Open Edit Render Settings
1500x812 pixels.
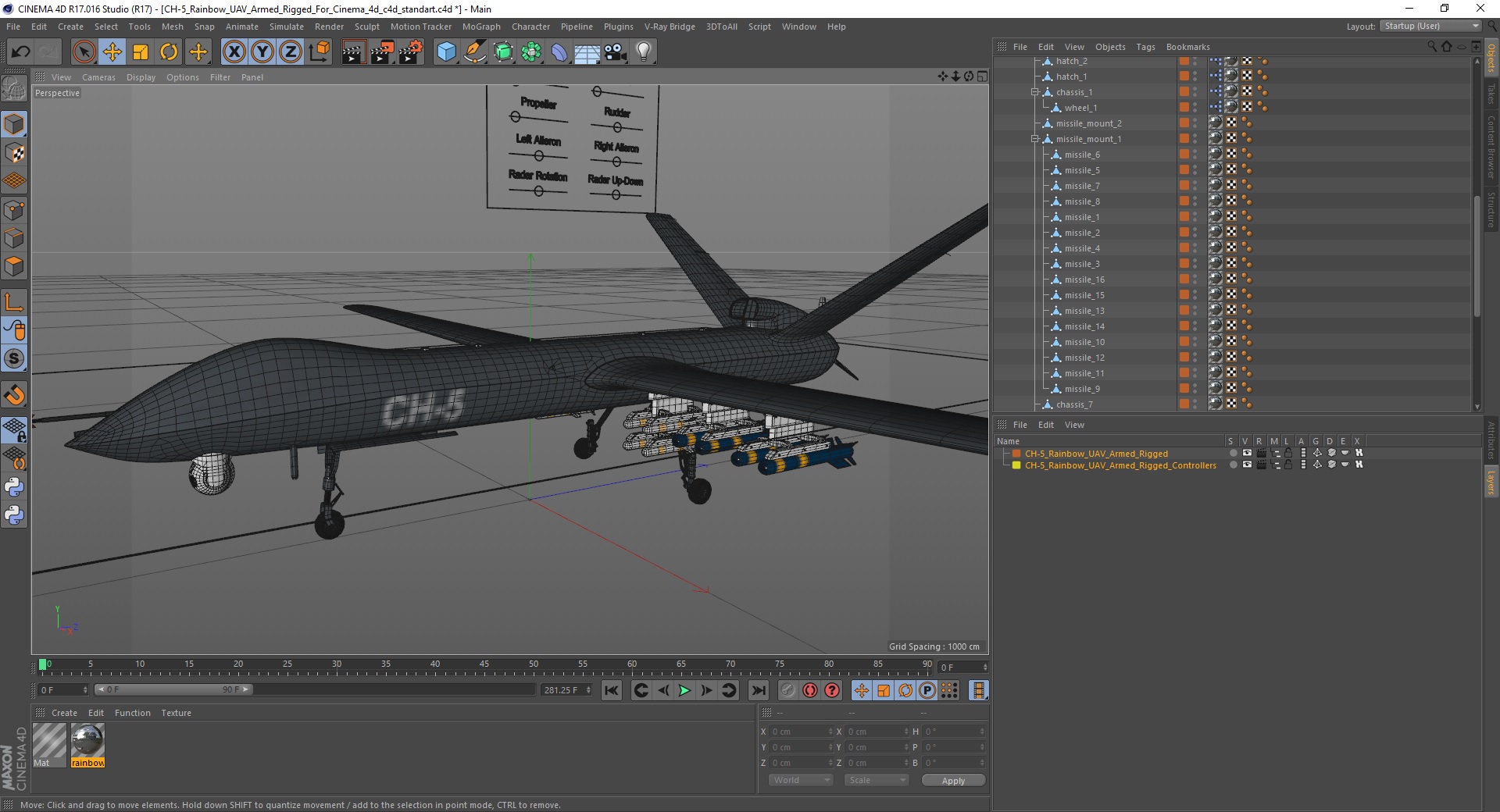tap(411, 52)
